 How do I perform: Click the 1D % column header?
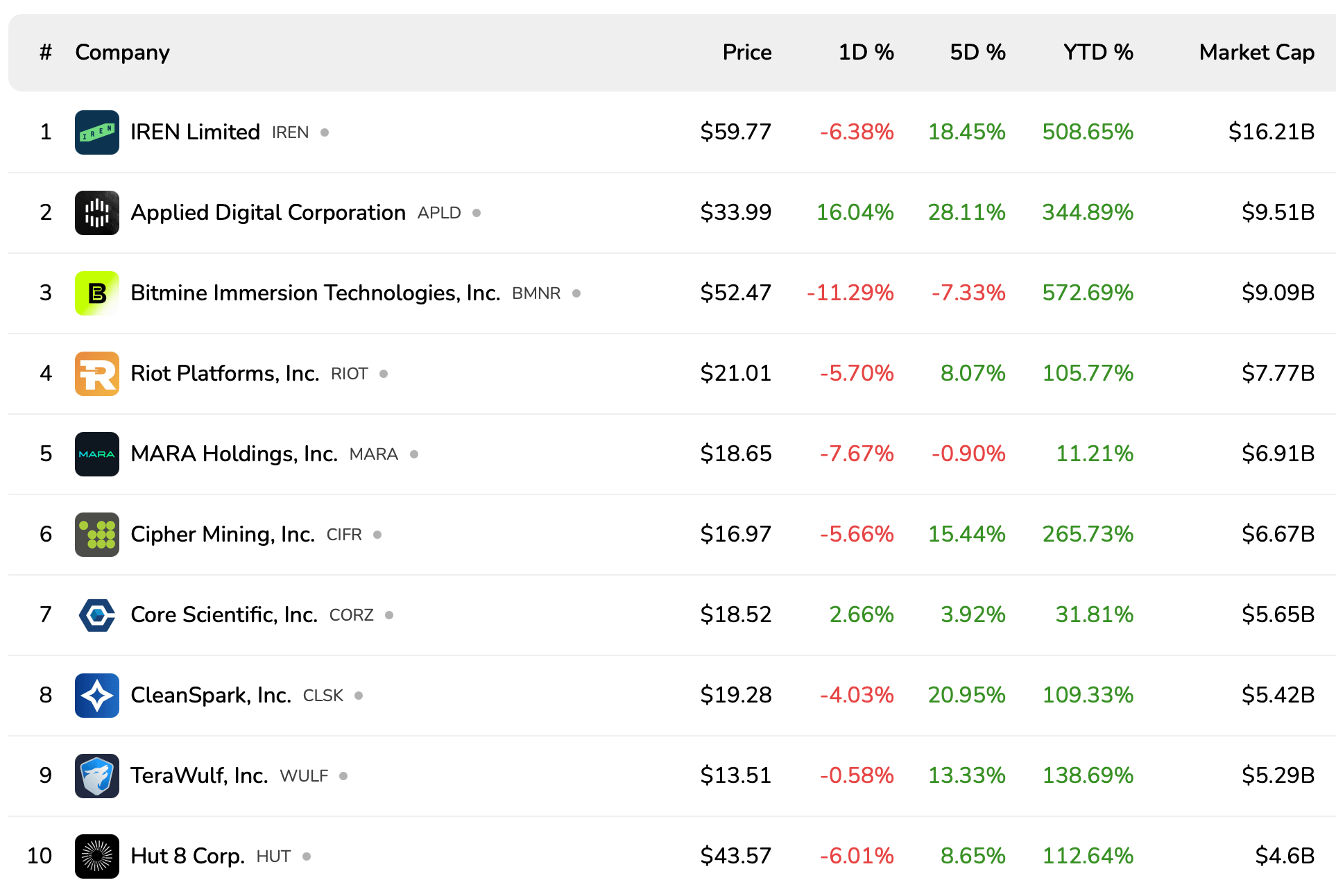click(x=866, y=52)
